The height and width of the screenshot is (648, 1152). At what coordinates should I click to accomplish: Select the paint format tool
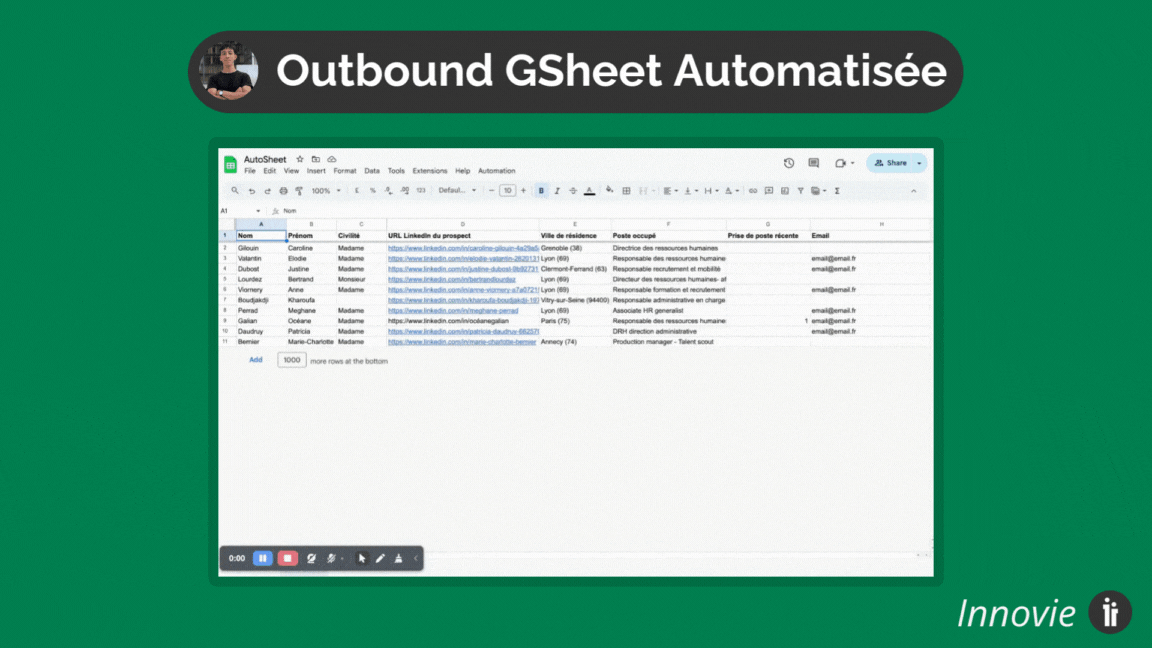(x=298, y=190)
